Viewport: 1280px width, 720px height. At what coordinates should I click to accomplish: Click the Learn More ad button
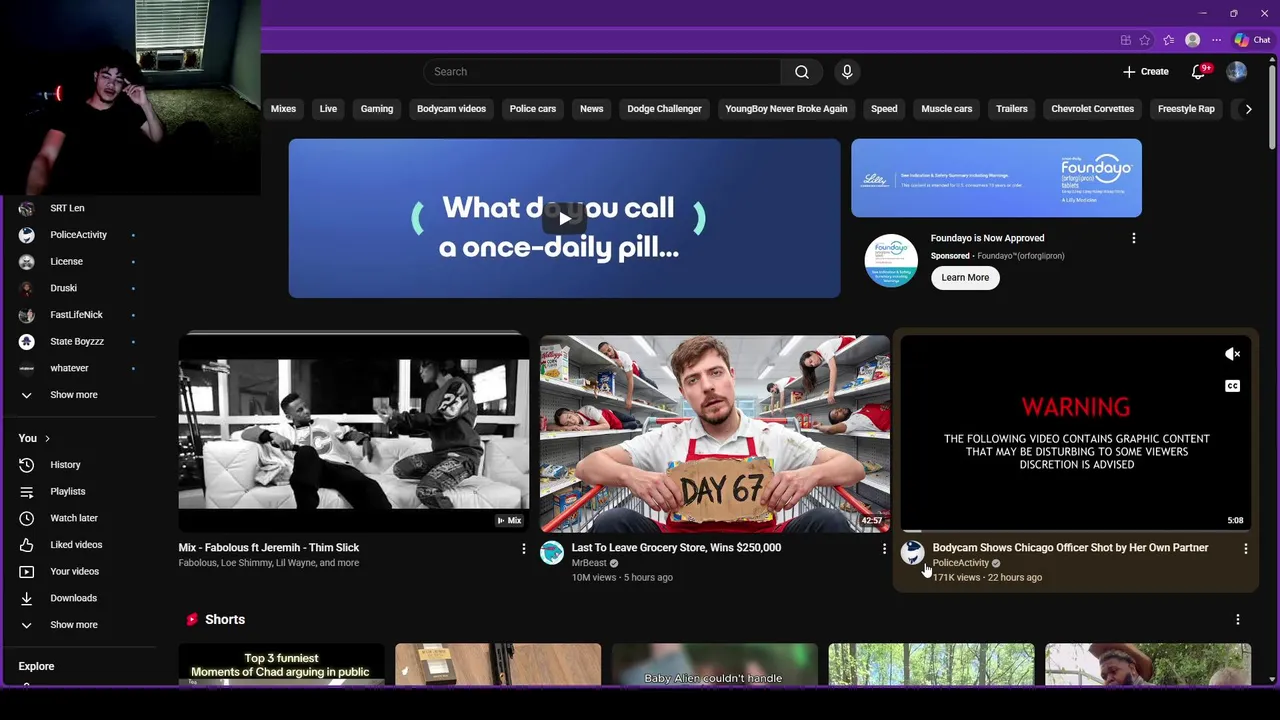click(965, 278)
